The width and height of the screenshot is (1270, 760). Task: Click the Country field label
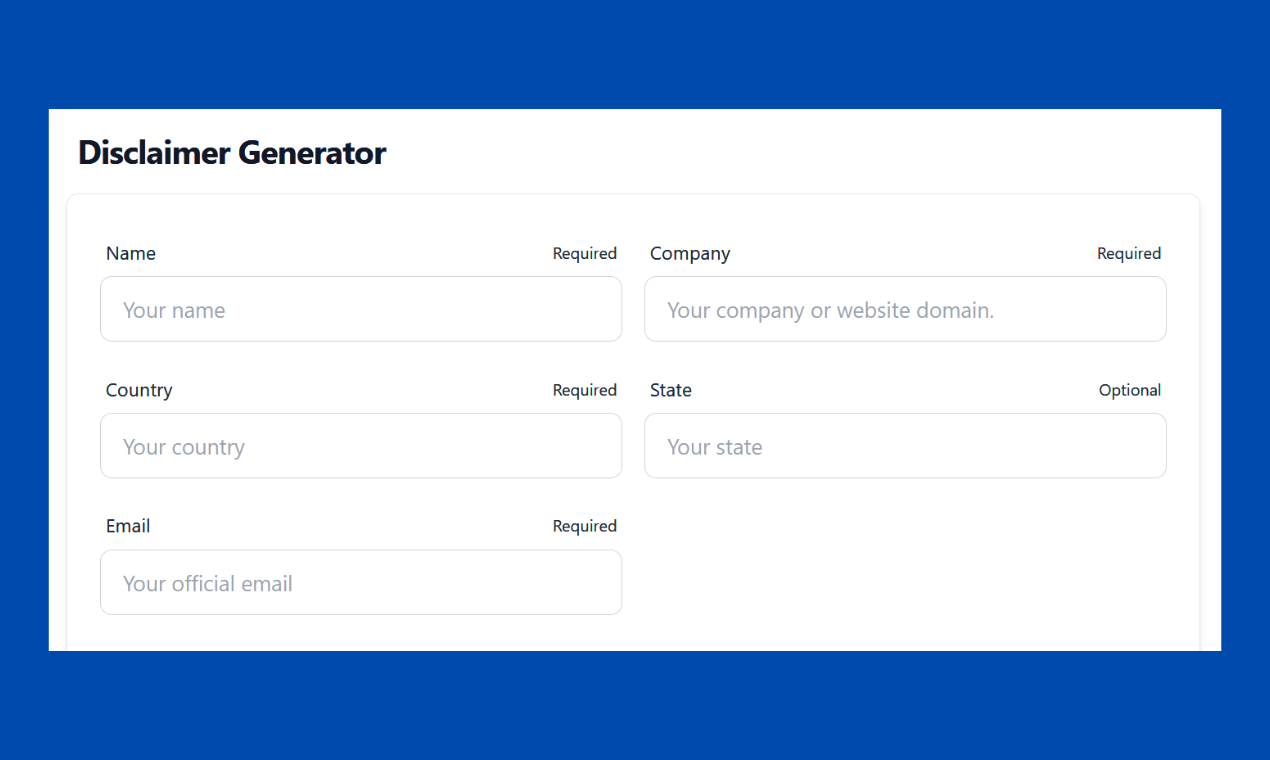coord(139,390)
